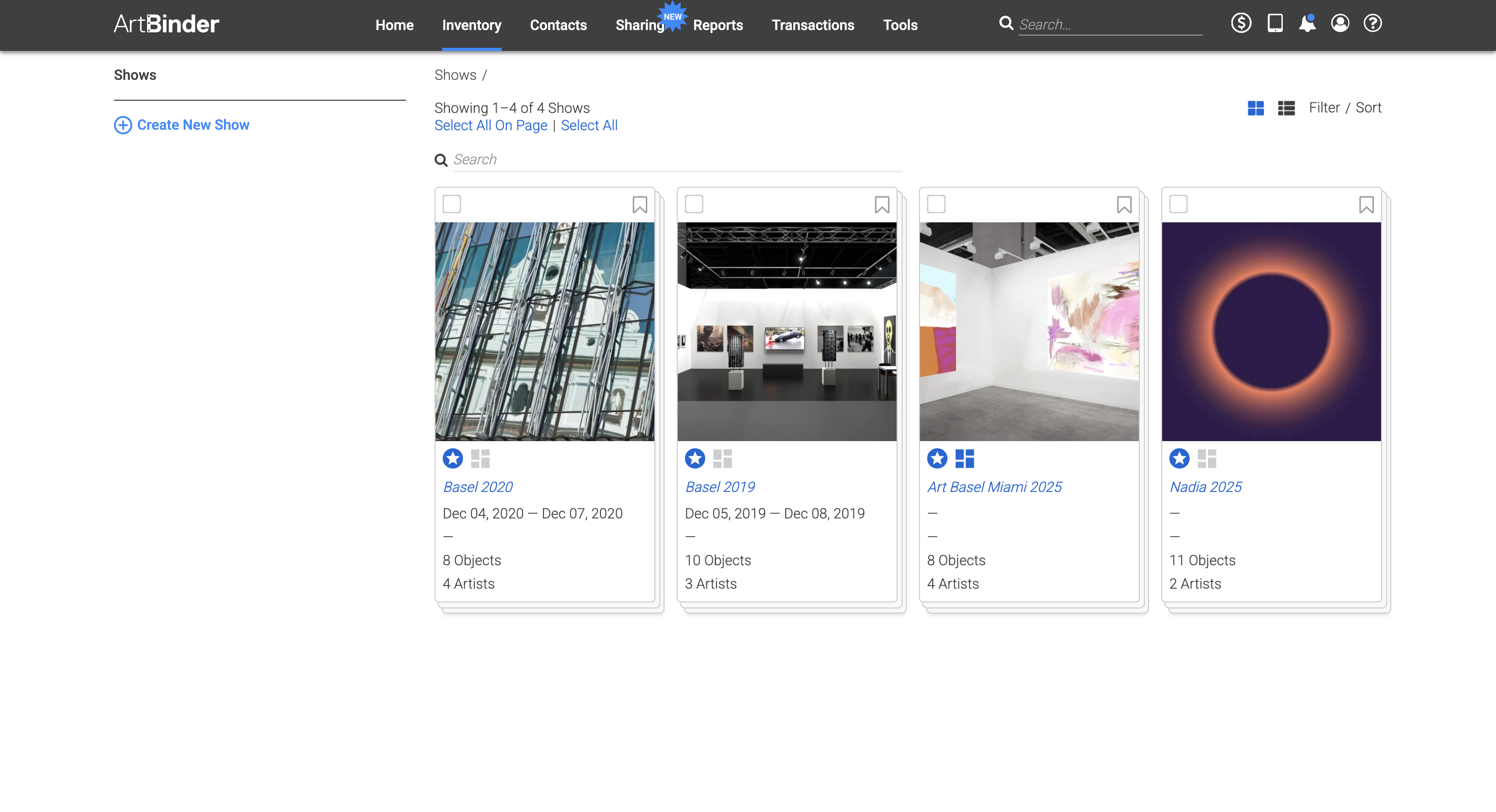Switch to grid view layout
The image size is (1496, 812).
(1256, 108)
